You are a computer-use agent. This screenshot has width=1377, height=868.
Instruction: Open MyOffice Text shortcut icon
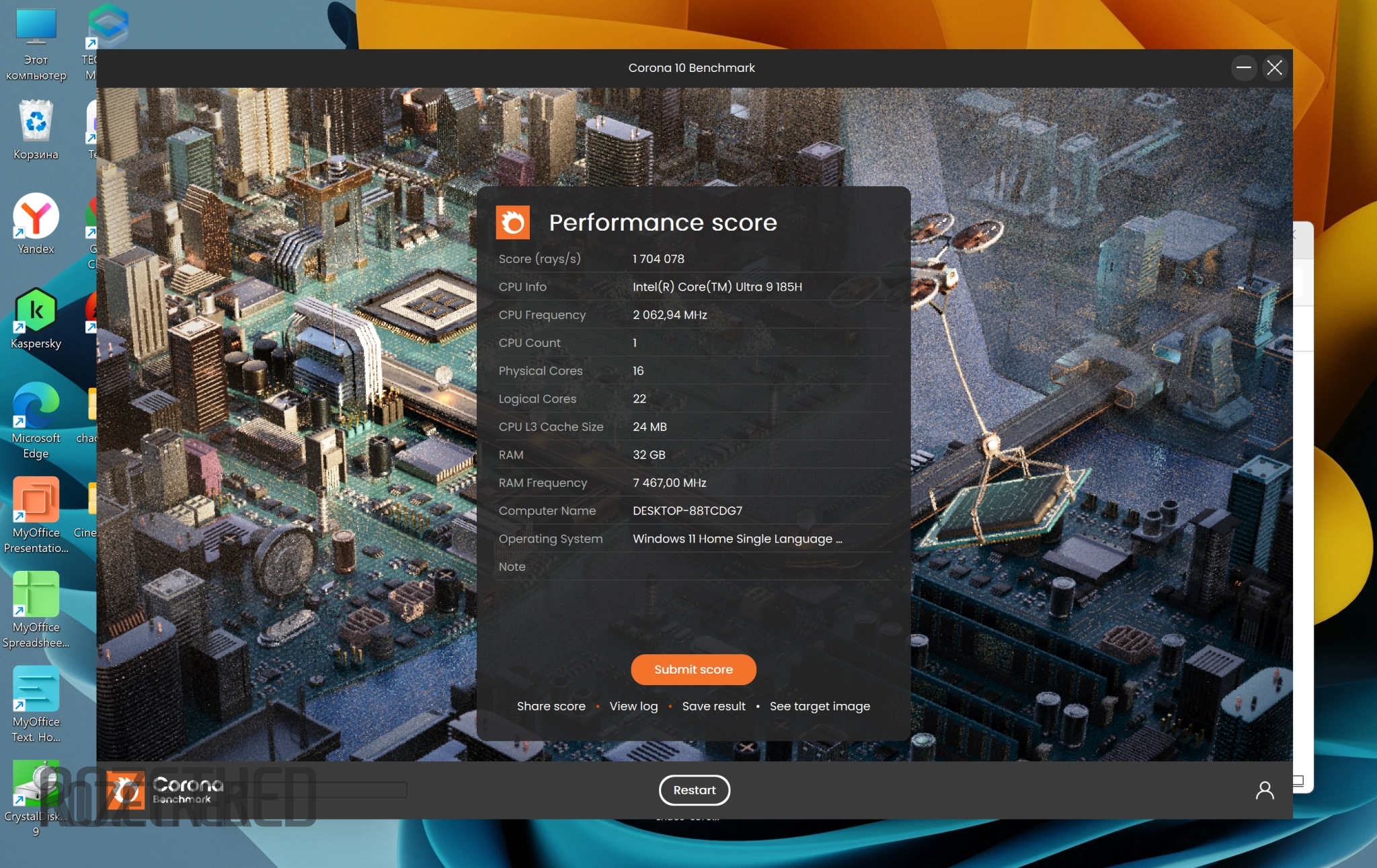tap(36, 689)
